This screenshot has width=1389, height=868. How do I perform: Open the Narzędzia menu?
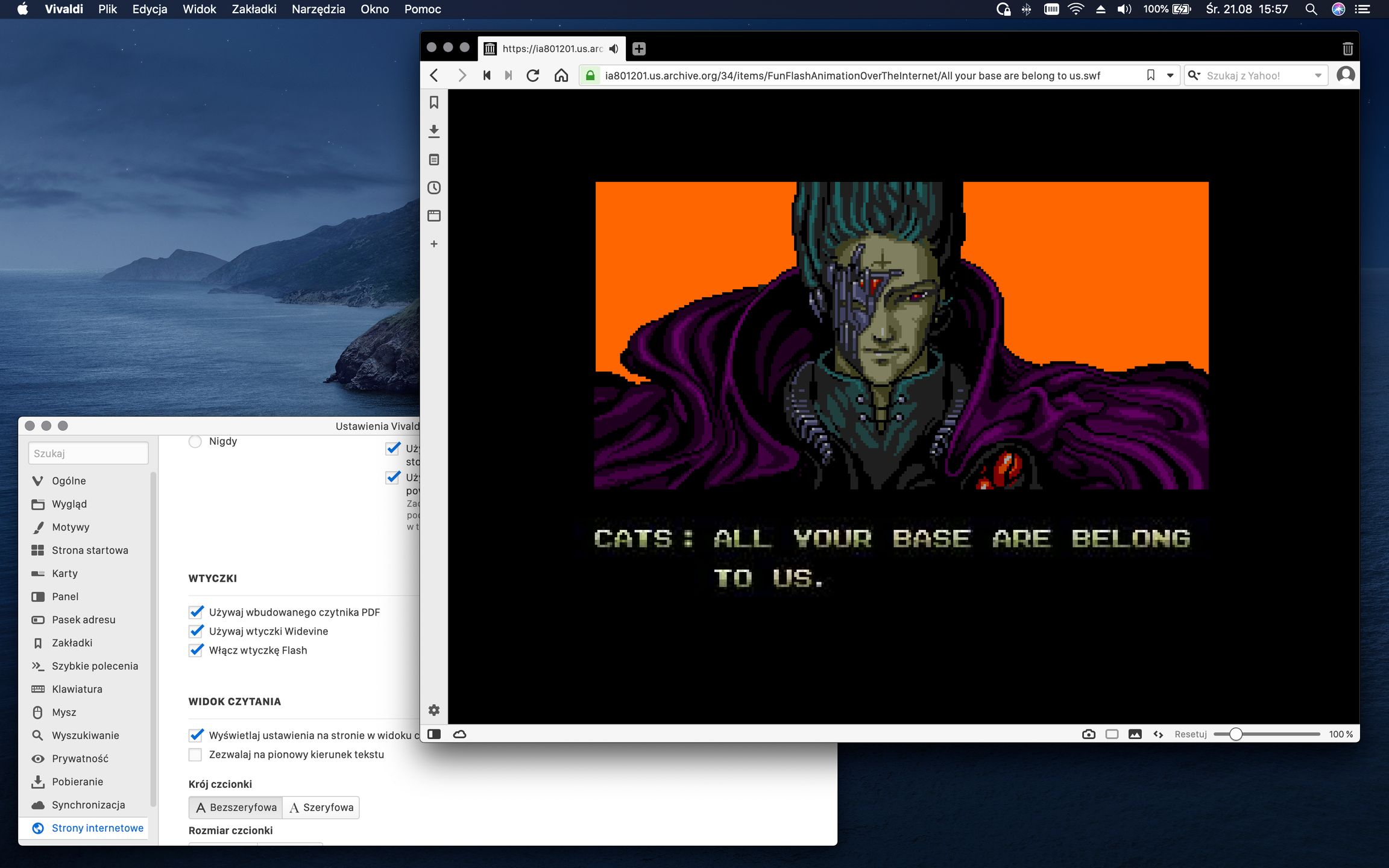tap(318, 9)
